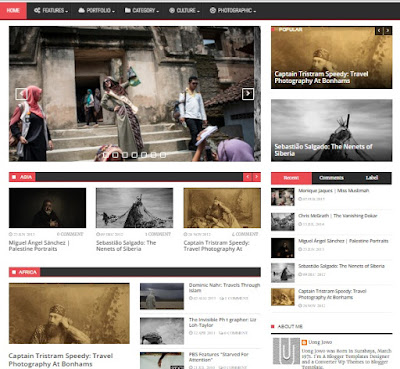The image size is (400, 369).
Task: Open Asia post title Captain Tristram Speedy Travel Photography
Action: (216, 246)
